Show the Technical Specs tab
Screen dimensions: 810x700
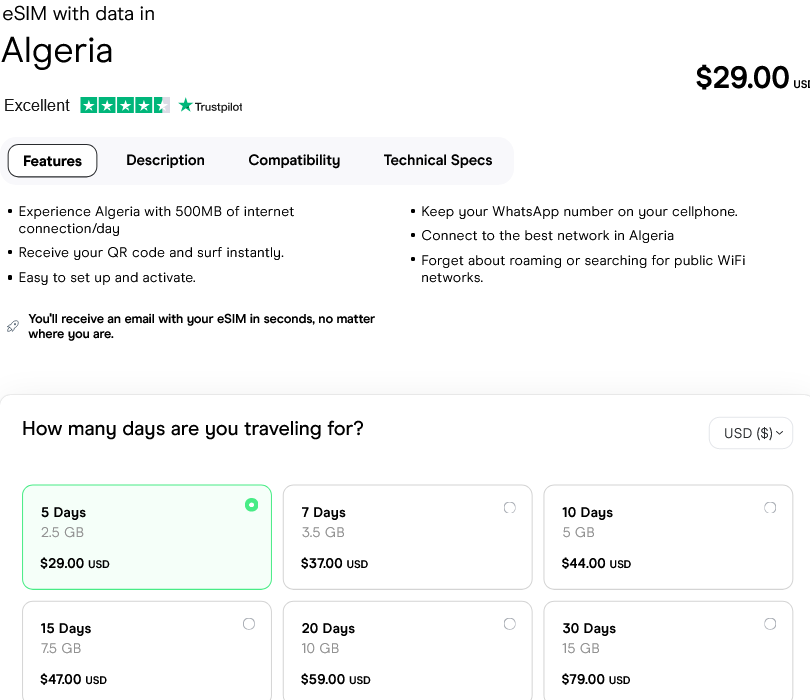point(438,160)
